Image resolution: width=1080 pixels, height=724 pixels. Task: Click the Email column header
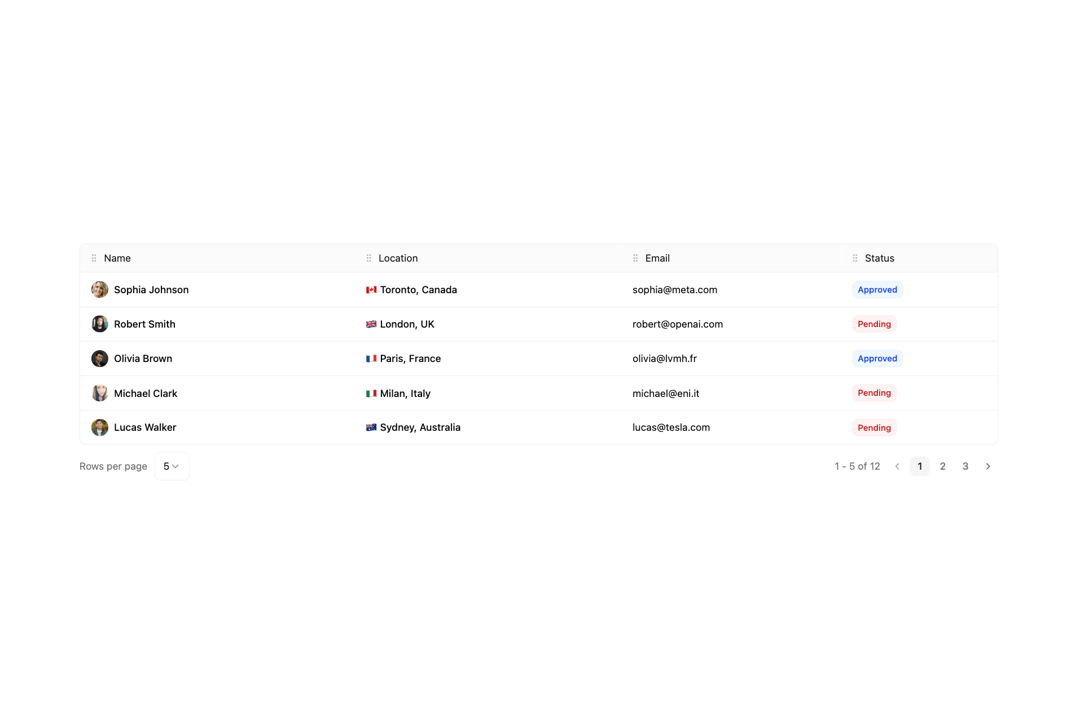pyautogui.click(x=657, y=258)
